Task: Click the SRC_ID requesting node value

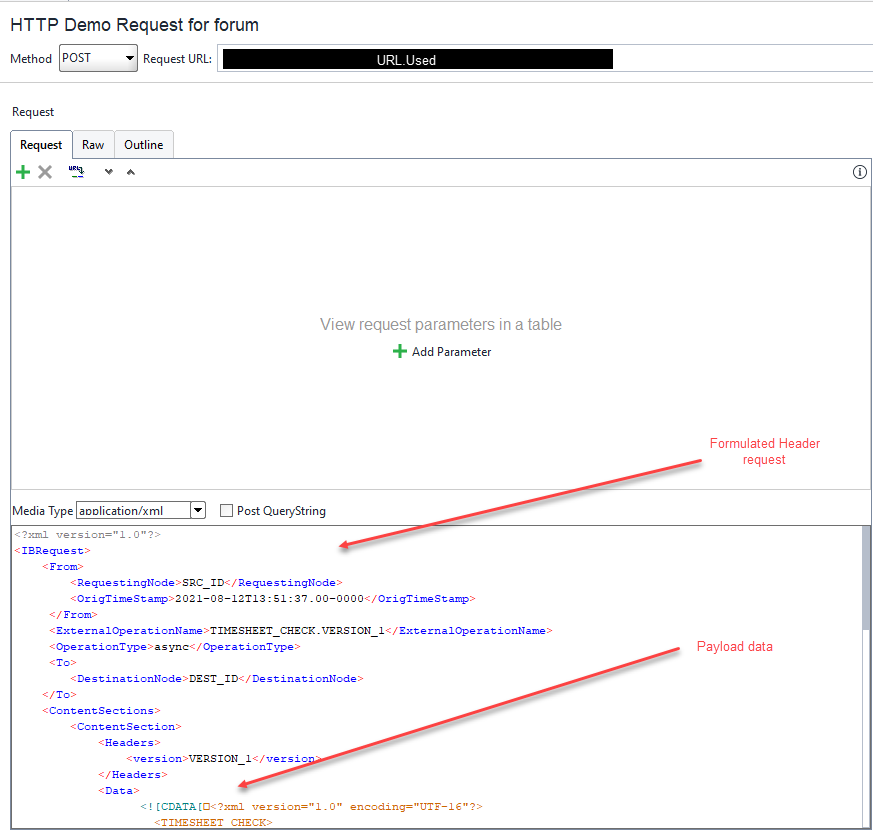Action: [203, 582]
